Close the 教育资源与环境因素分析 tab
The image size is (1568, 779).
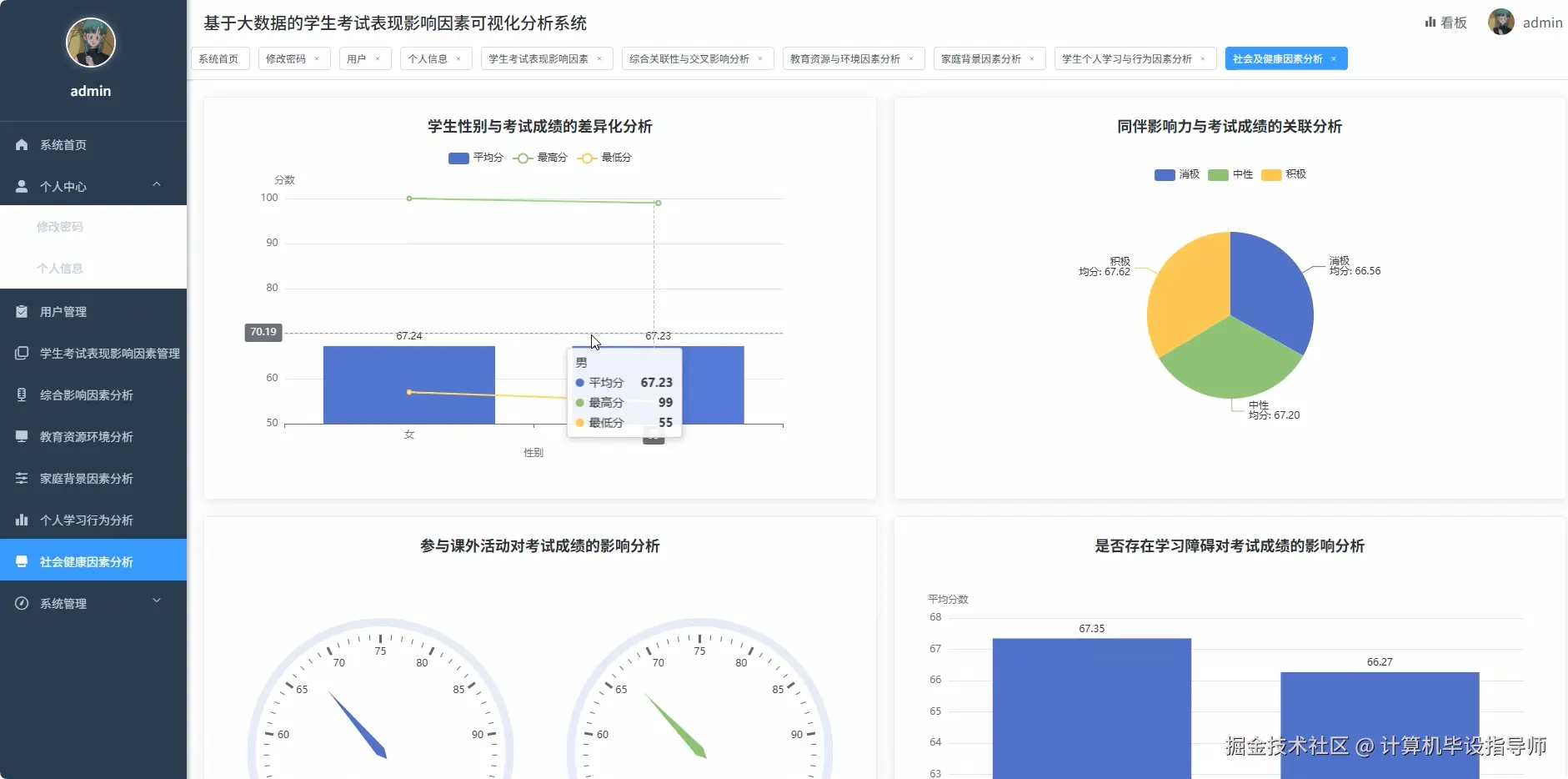coord(911,59)
